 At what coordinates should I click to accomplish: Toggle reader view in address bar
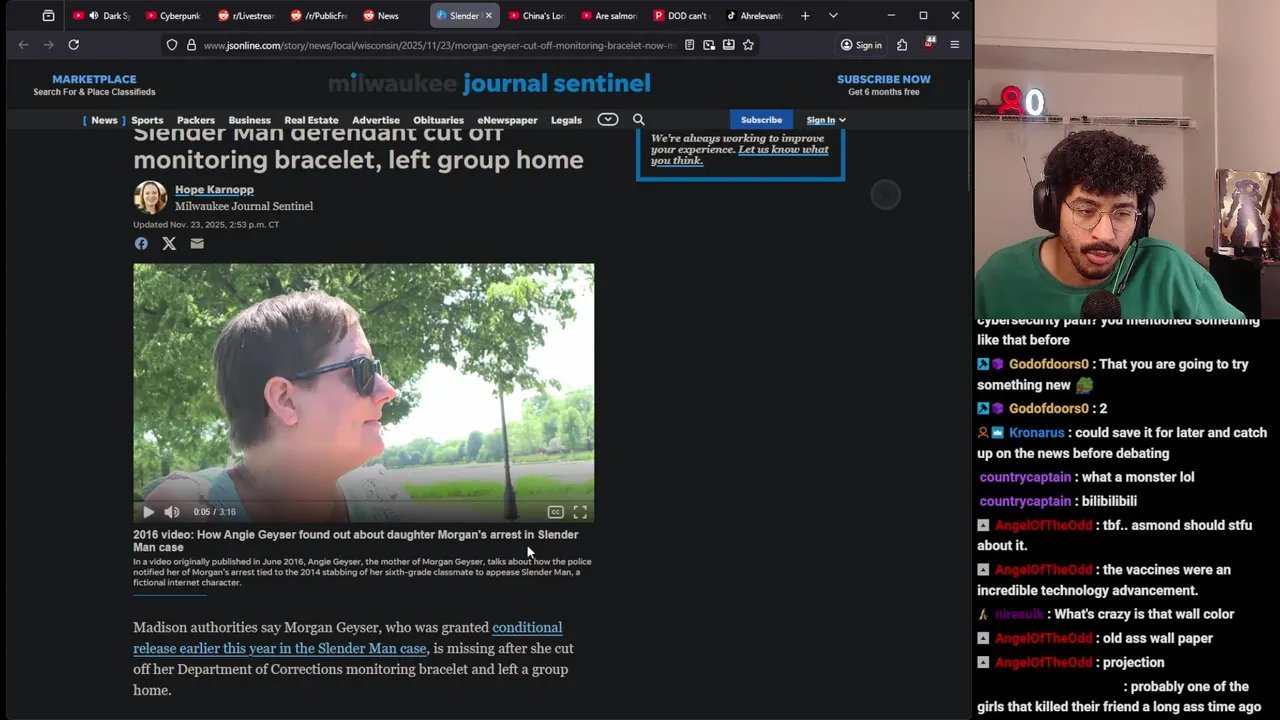coord(689,45)
